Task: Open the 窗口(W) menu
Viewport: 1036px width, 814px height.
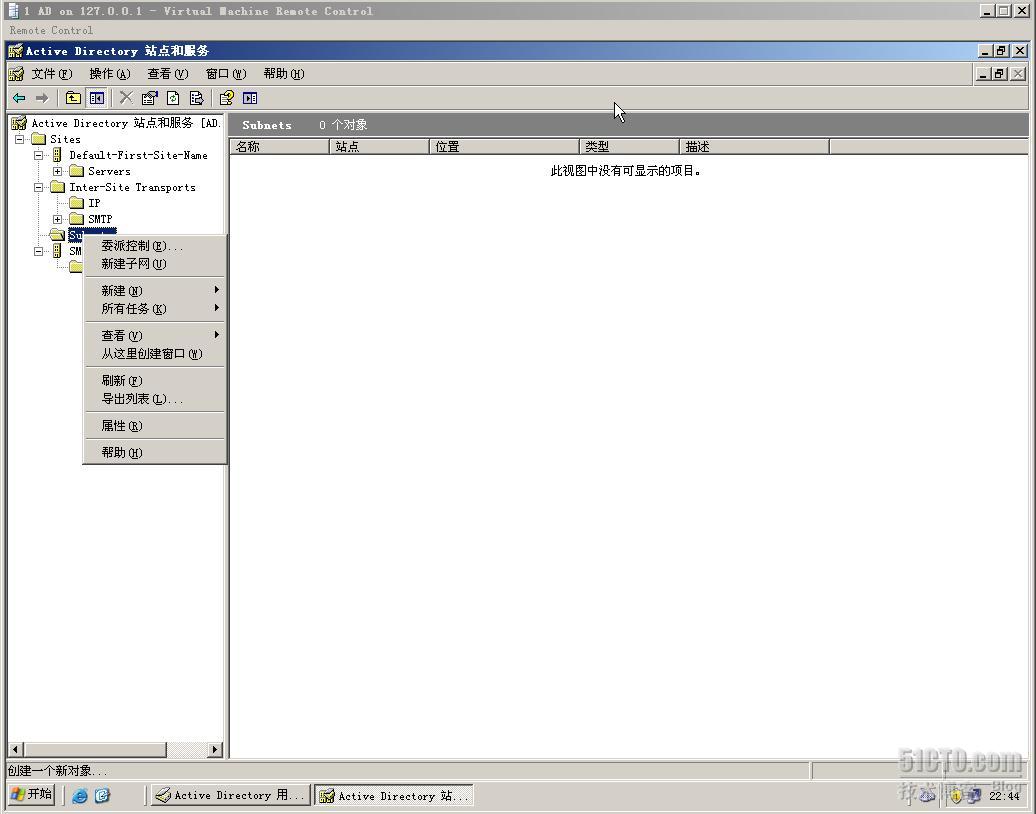Action: pos(226,74)
